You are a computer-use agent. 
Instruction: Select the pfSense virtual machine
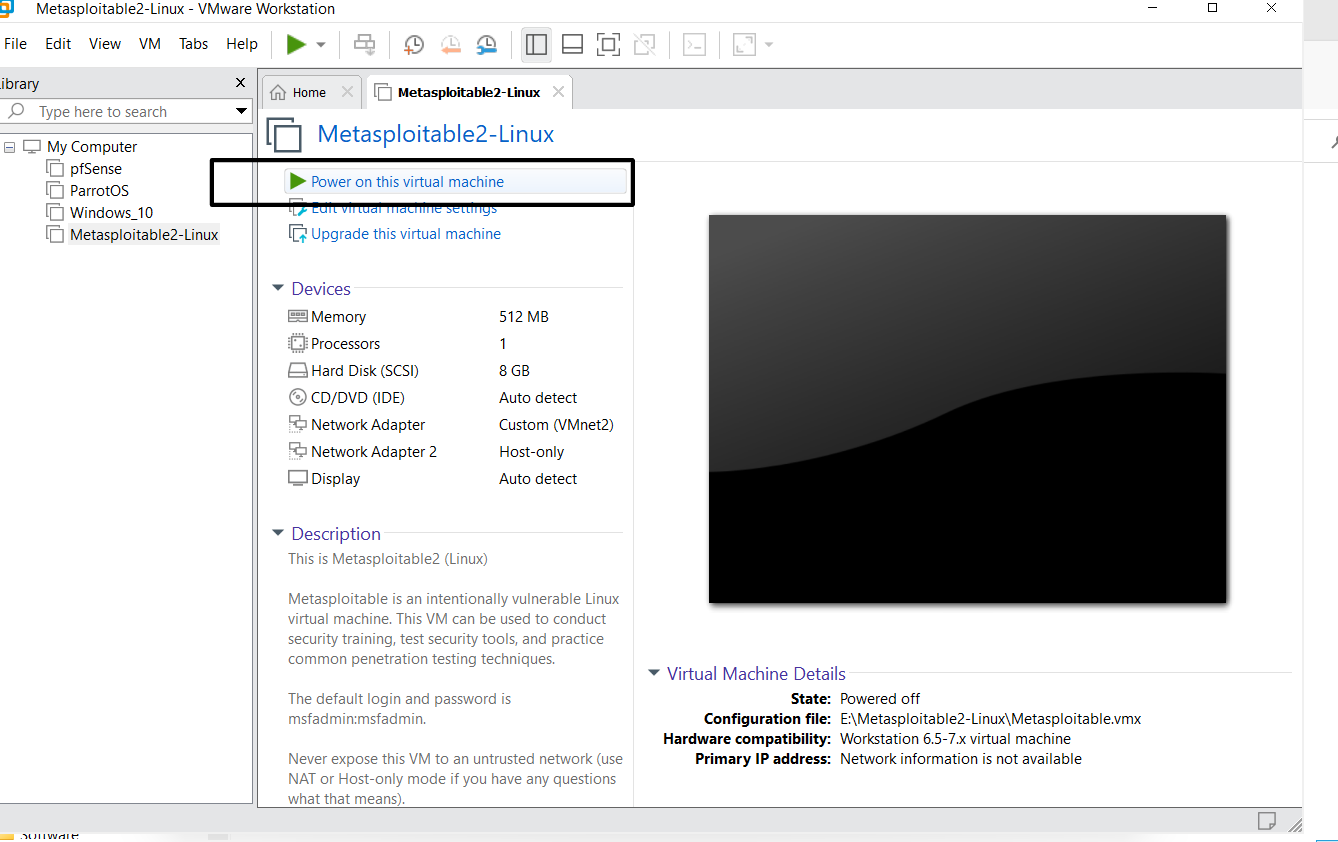95,169
